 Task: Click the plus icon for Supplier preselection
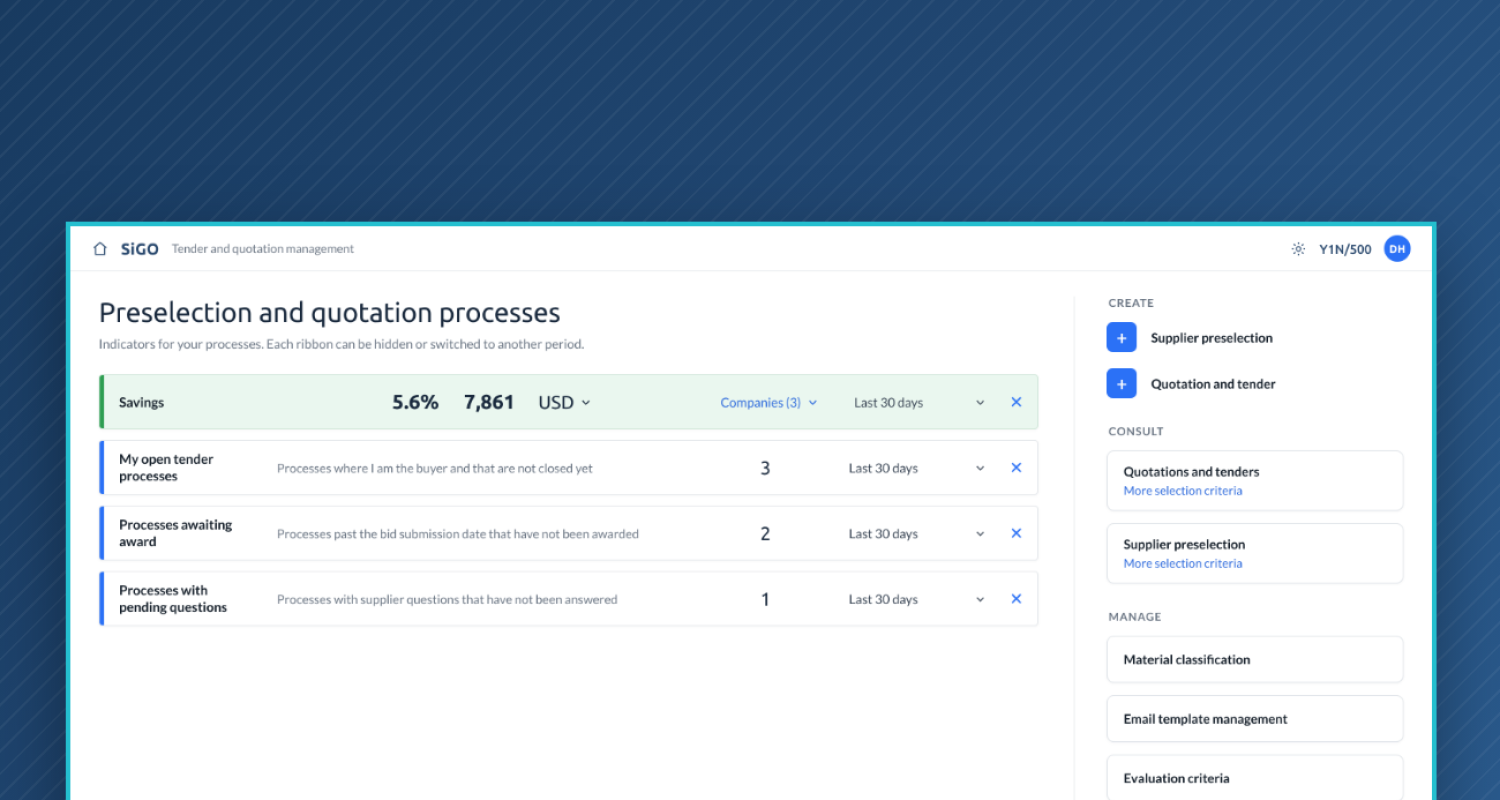[1122, 338]
